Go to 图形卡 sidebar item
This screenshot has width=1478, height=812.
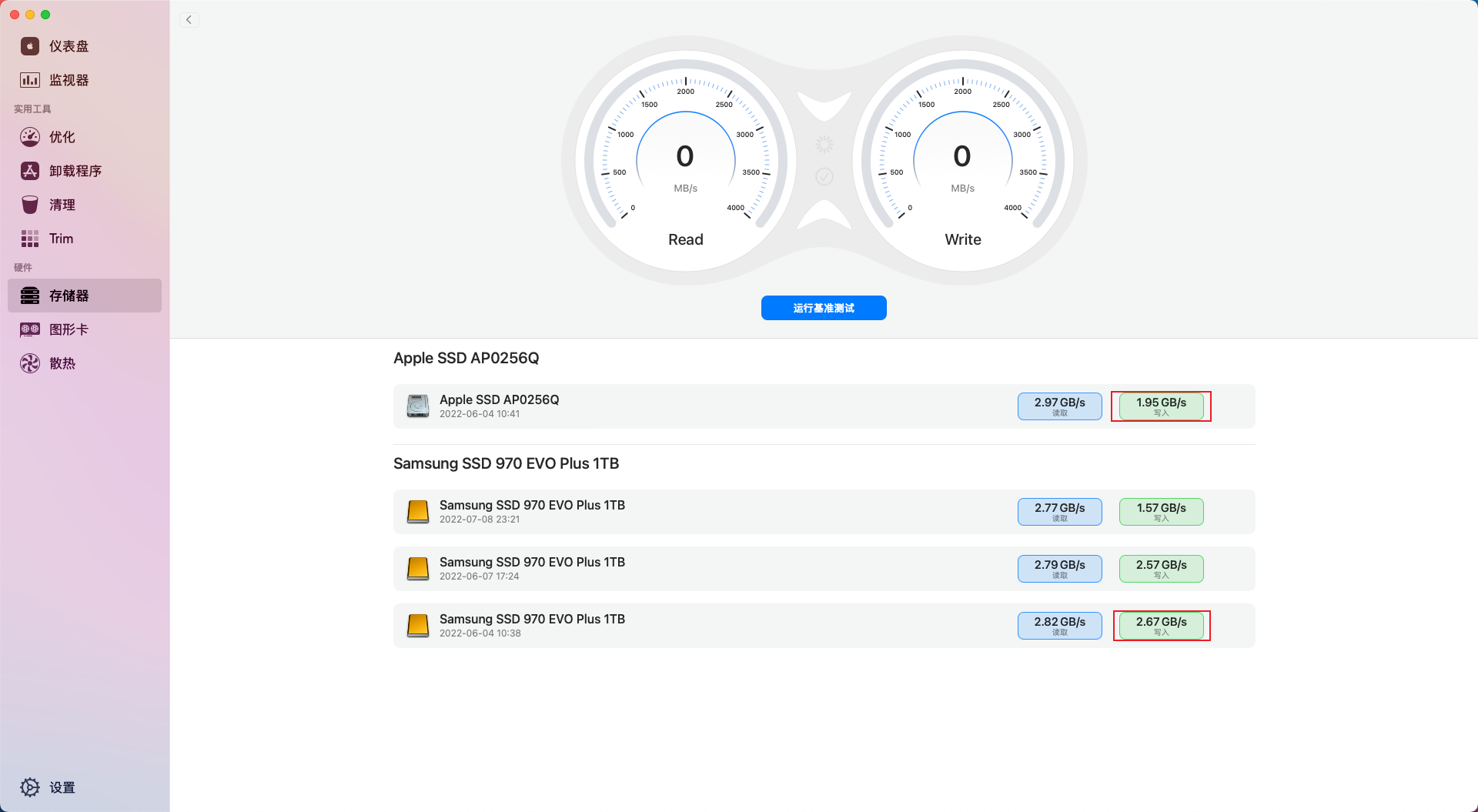point(85,329)
